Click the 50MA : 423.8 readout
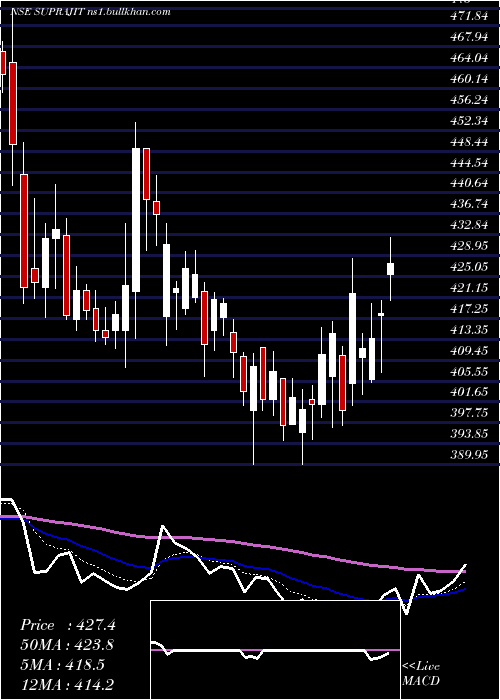500x700 pixels. [67, 645]
